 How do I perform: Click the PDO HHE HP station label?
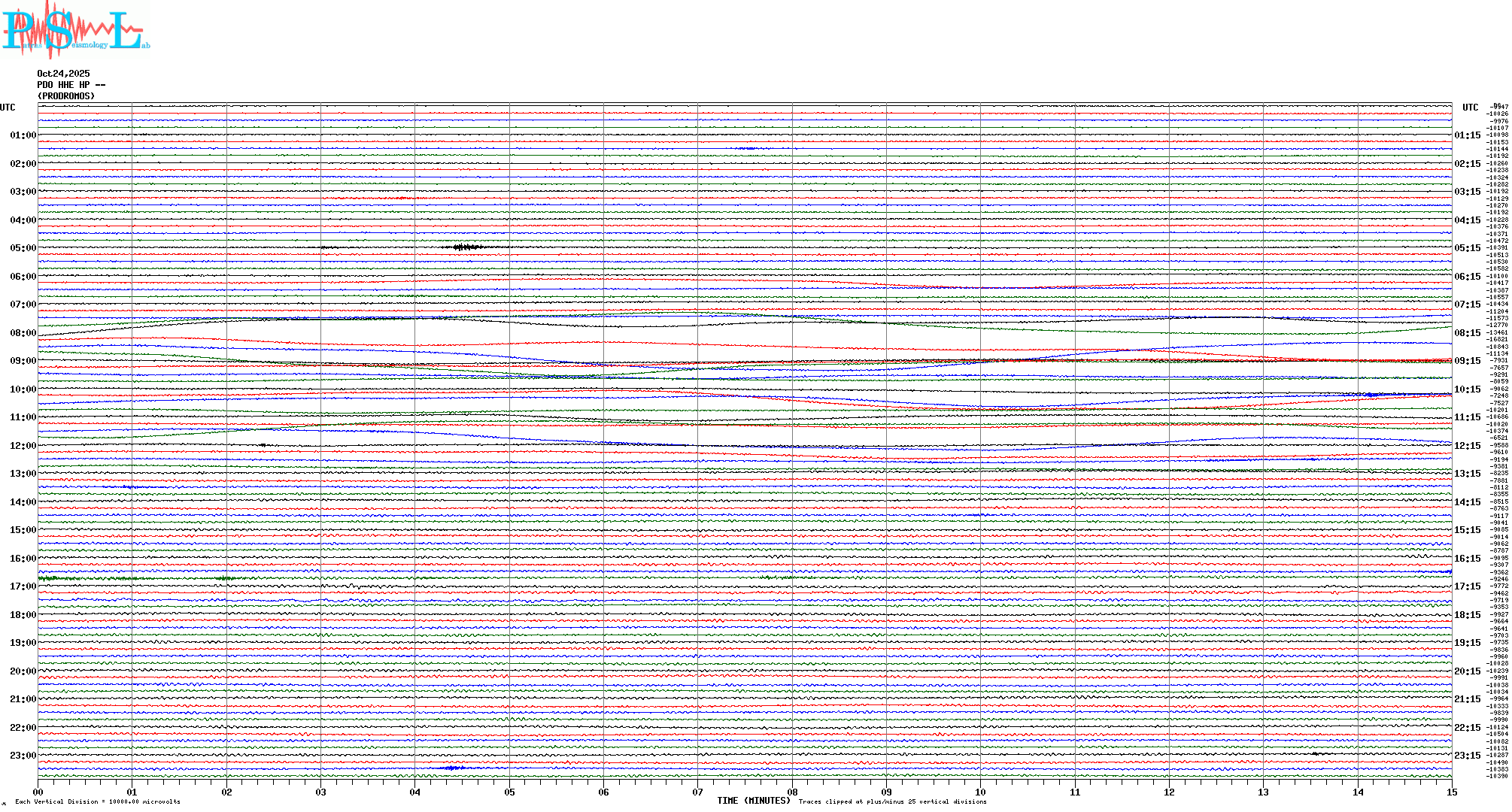click(x=71, y=85)
